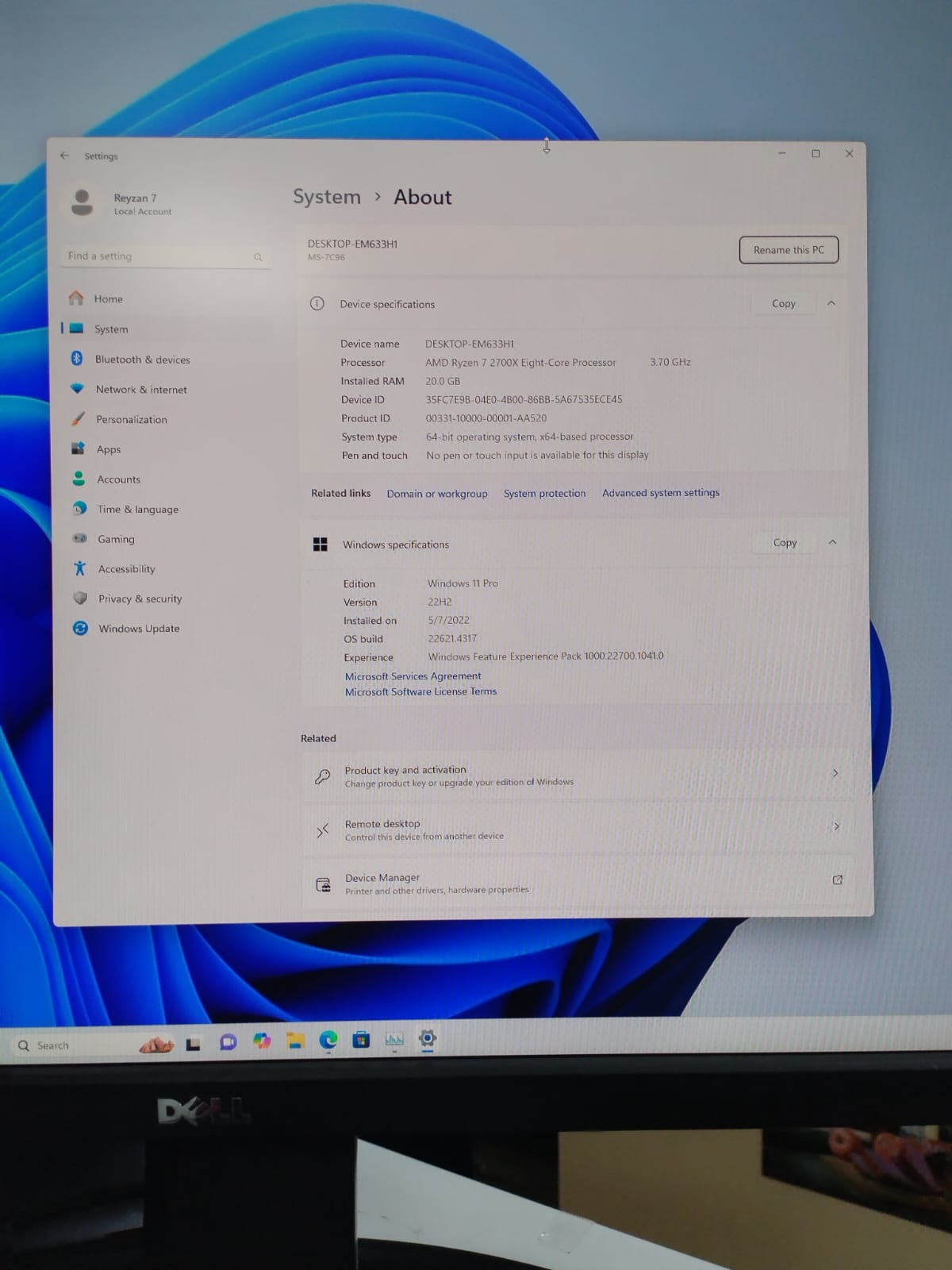This screenshot has width=952, height=1270.
Task: Click the search magnifier in Find a setting
Action: [x=258, y=257]
